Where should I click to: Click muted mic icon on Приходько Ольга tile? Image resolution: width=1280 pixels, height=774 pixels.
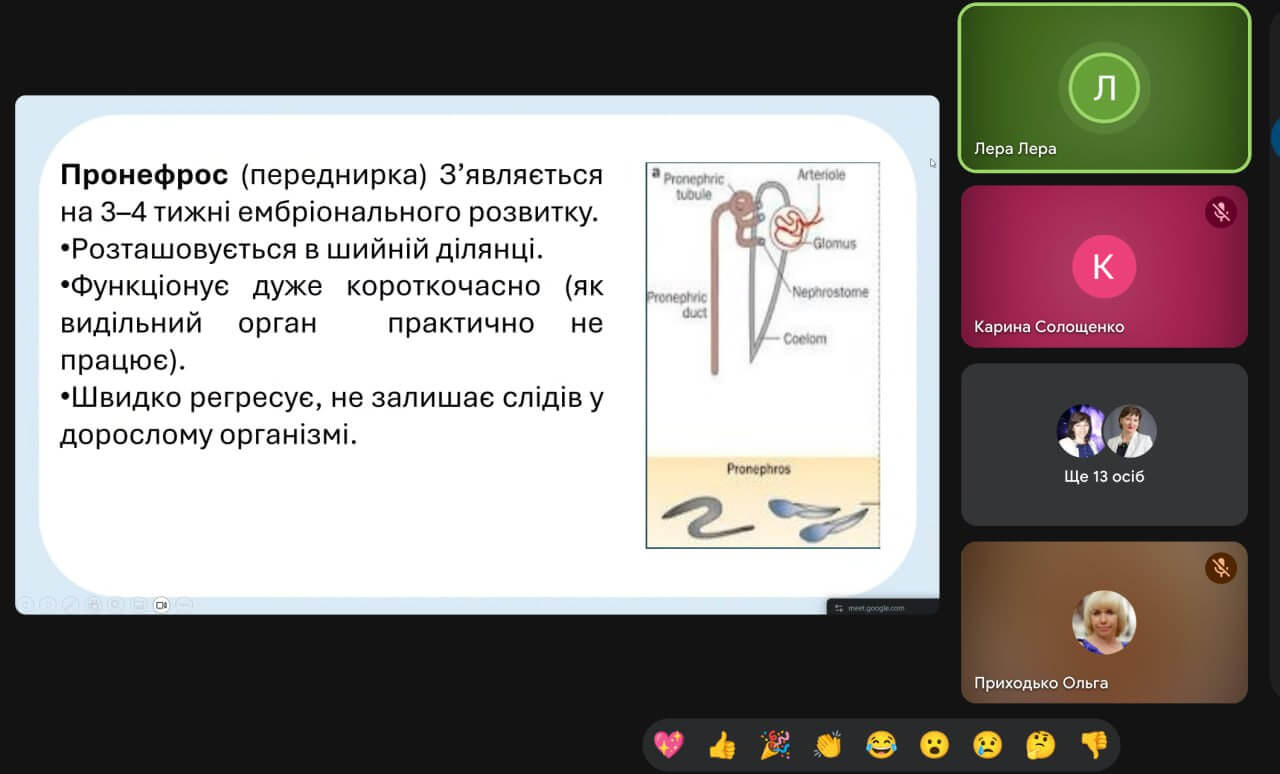coord(1220,568)
